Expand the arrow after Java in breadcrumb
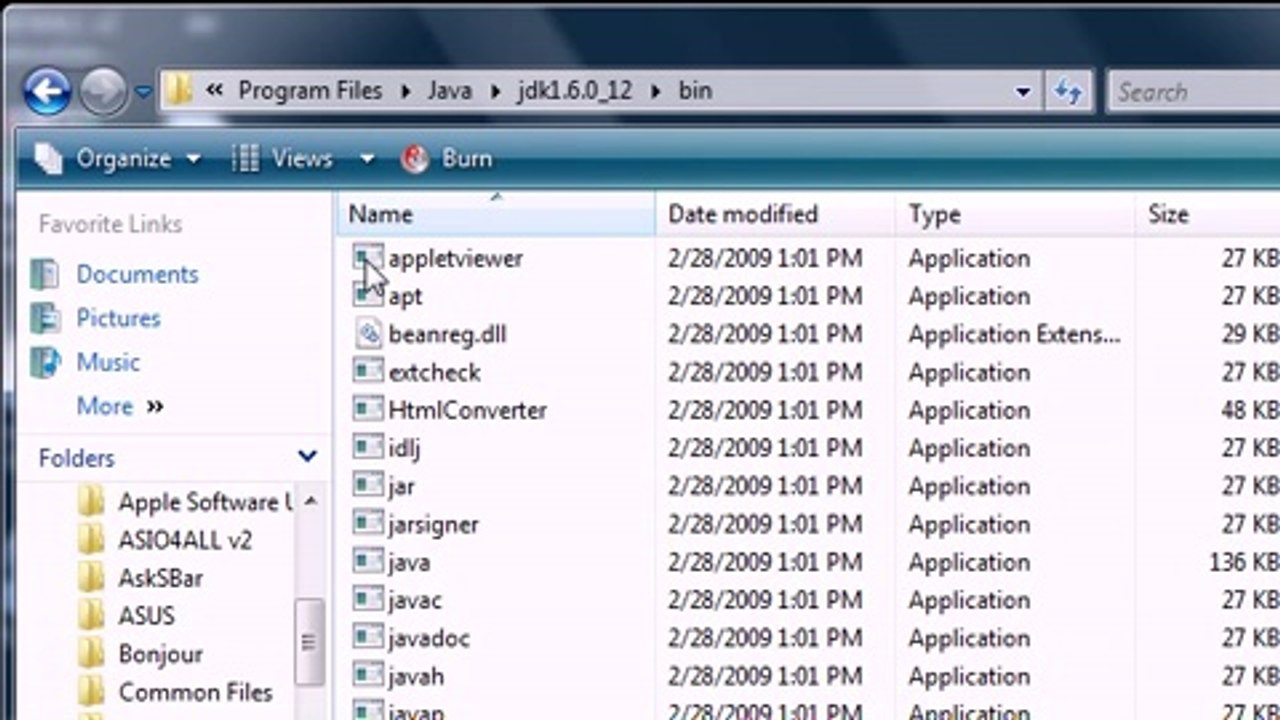 [494, 92]
